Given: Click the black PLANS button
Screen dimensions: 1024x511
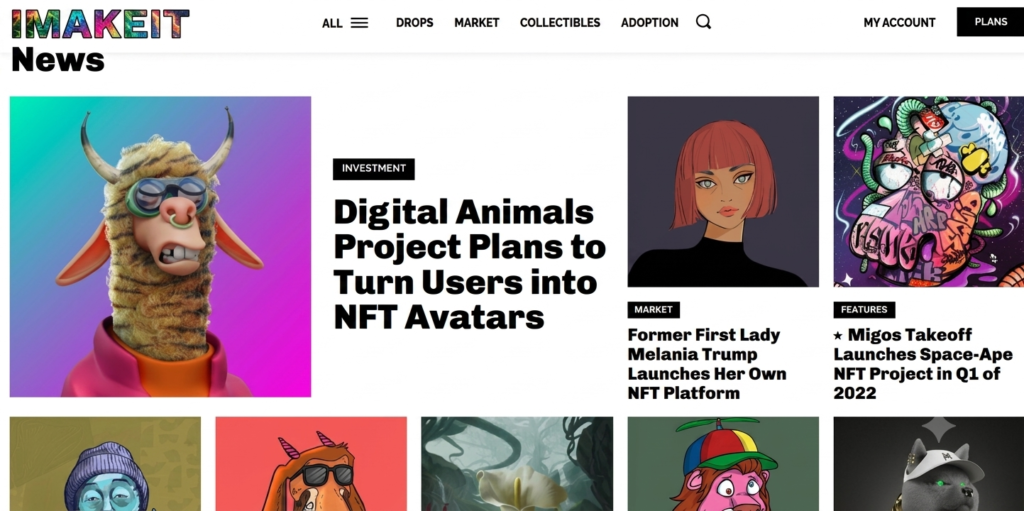Looking at the screenshot, I should [x=990, y=22].
